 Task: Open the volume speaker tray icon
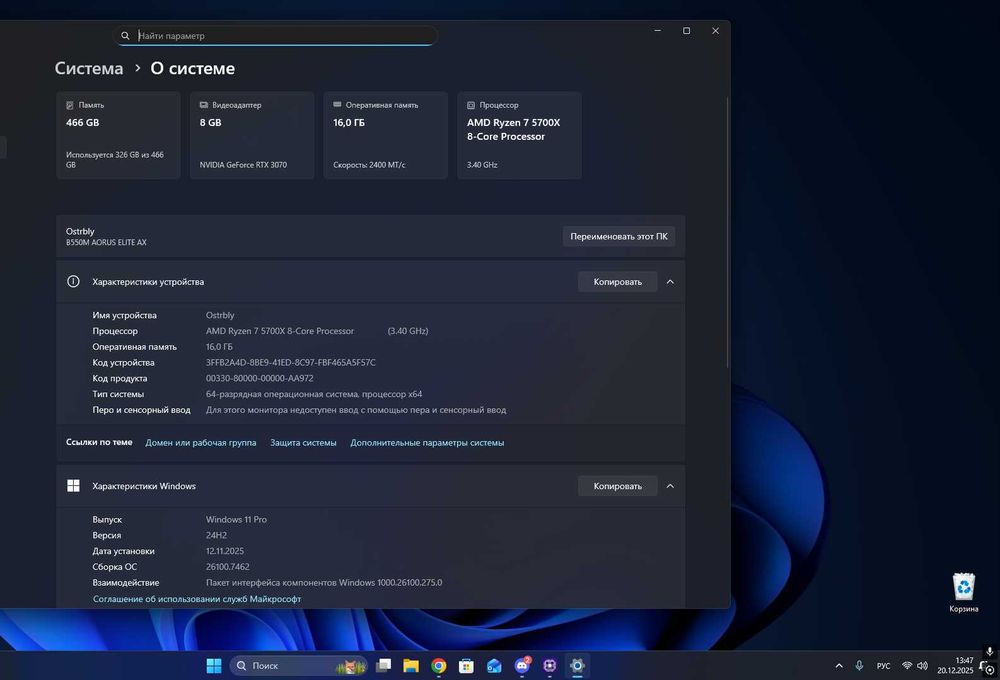[x=922, y=666]
